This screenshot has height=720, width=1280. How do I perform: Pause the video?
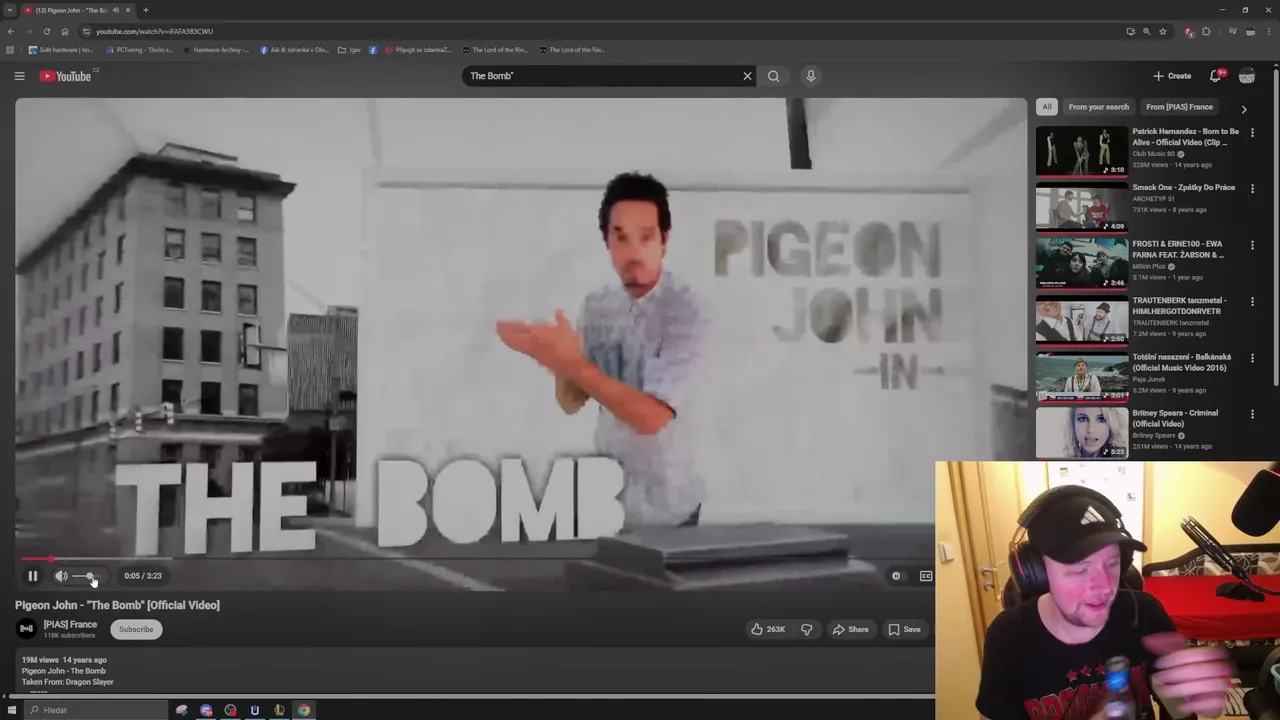(x=32, y=576)
